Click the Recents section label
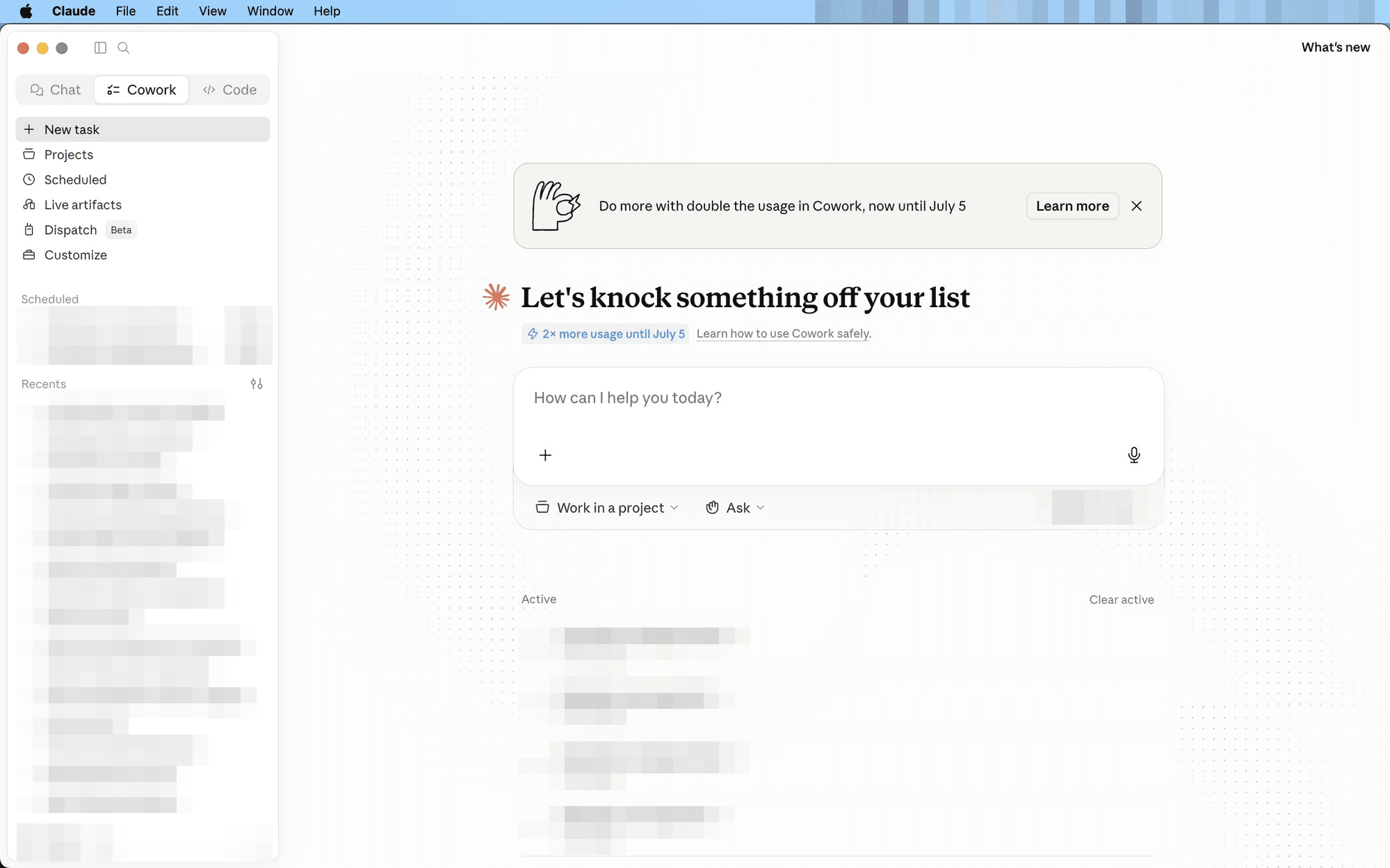Viewport: 1390px width, 868px height. tap(44, 384)
